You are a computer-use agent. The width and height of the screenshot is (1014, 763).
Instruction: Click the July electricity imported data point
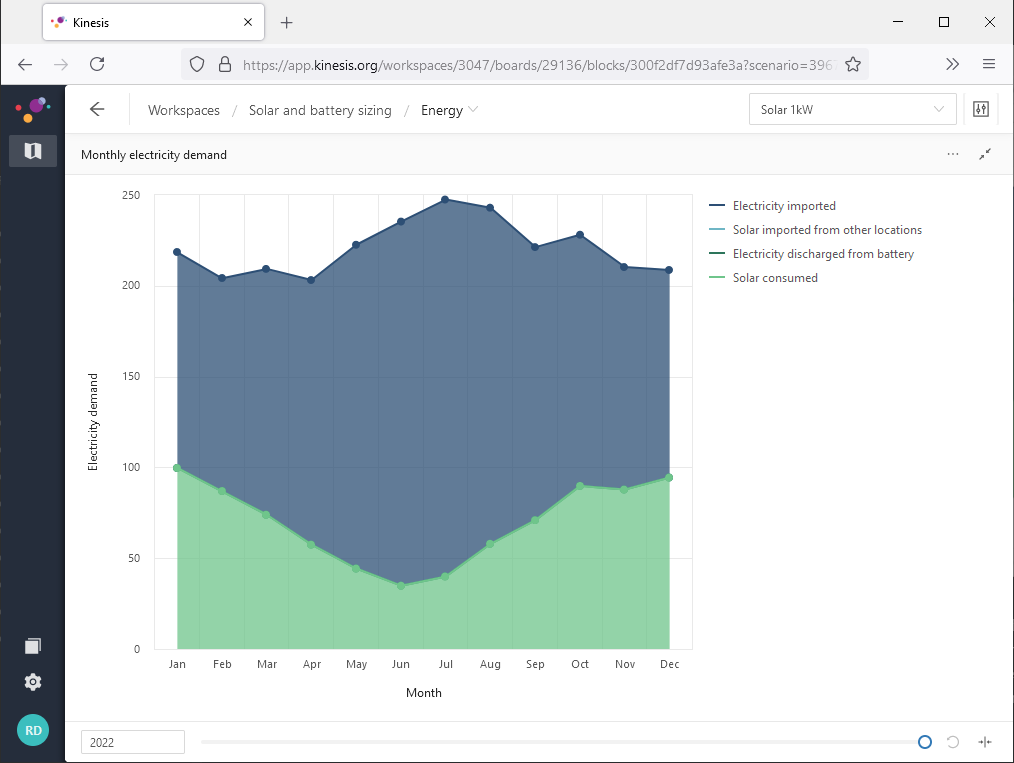[445, 199]
